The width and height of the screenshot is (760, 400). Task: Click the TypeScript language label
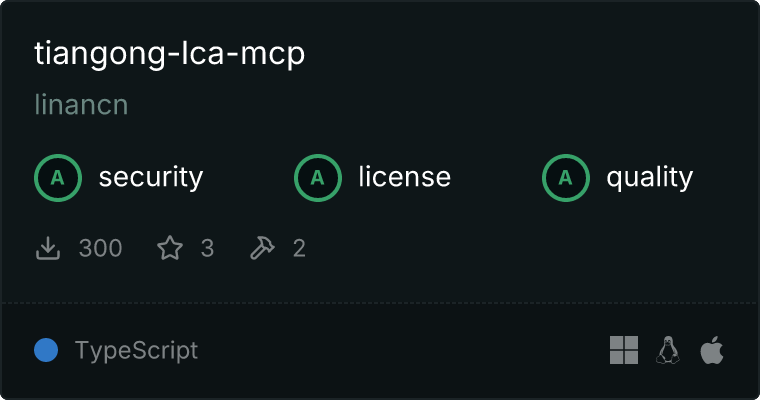tap(136, 351)
